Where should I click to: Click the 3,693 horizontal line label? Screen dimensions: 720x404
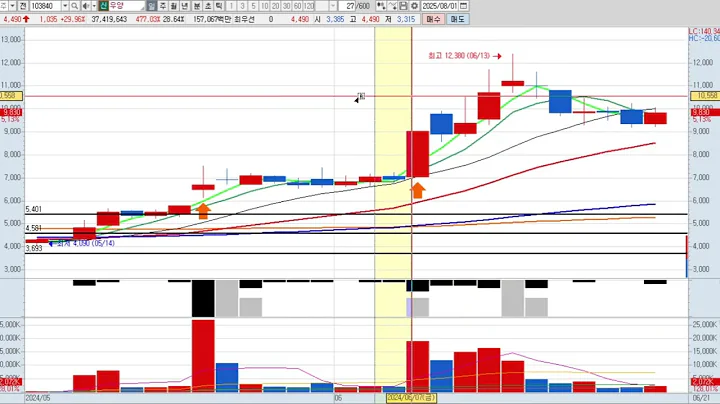[x=34, y=248]
